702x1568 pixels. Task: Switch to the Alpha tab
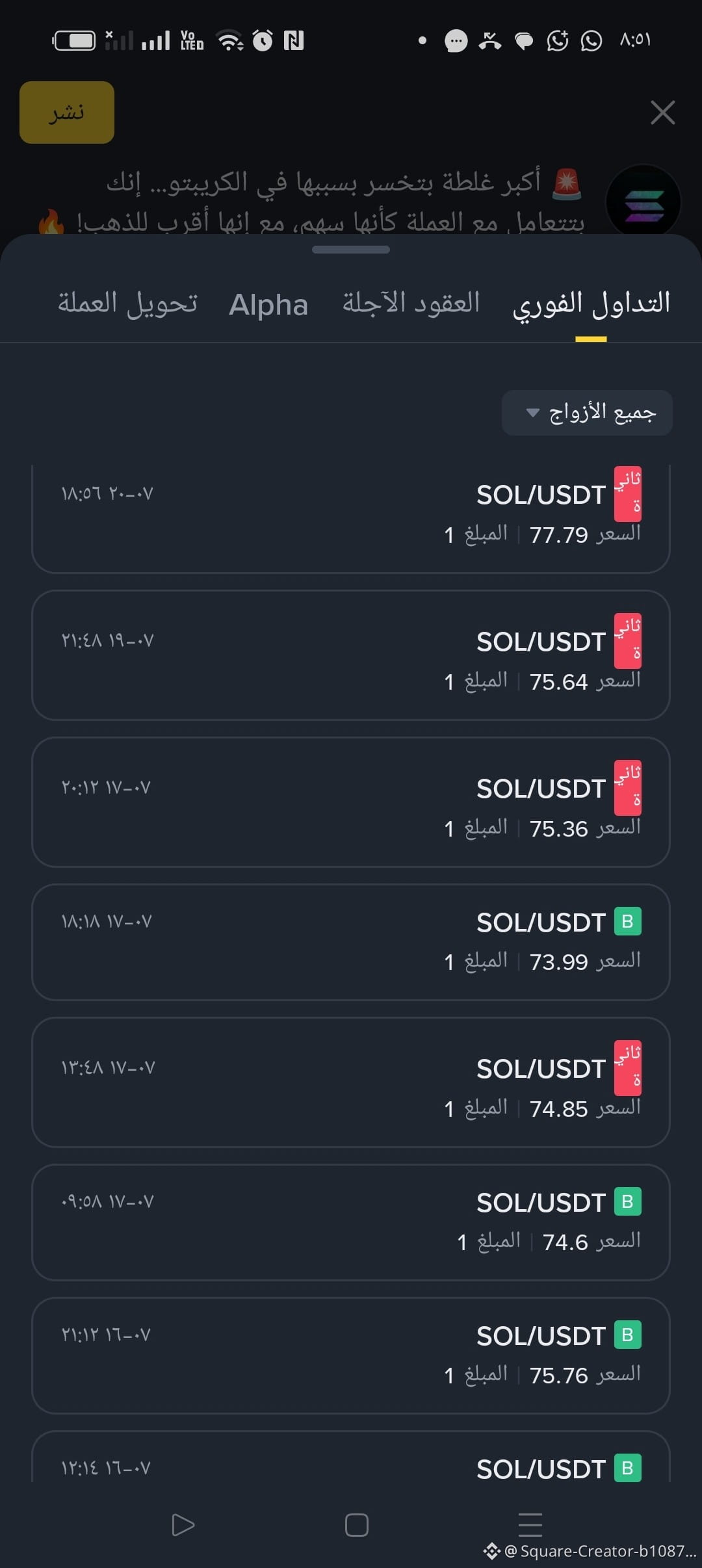coord(268,304)
